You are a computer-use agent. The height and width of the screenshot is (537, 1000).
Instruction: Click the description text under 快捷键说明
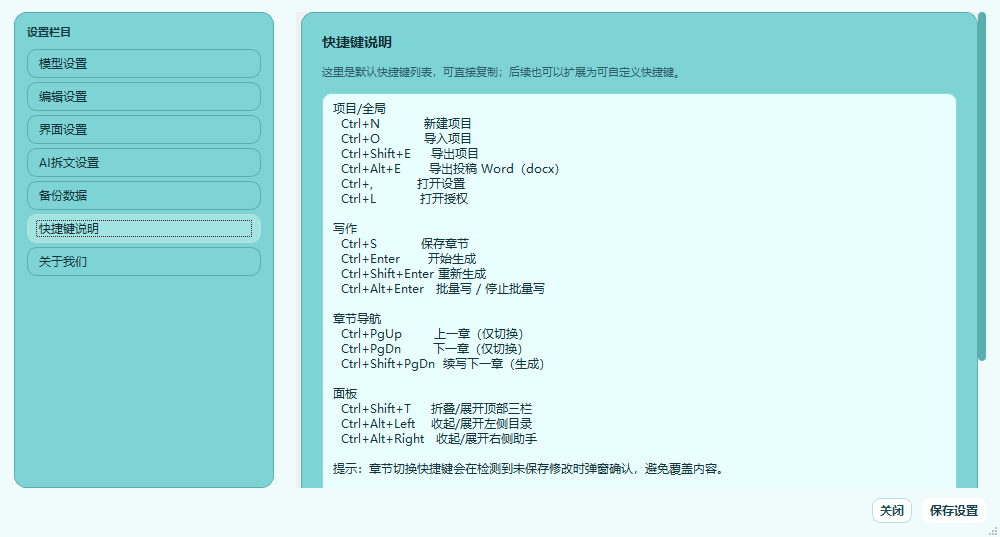pyautogui.click(x=503, y=73)
